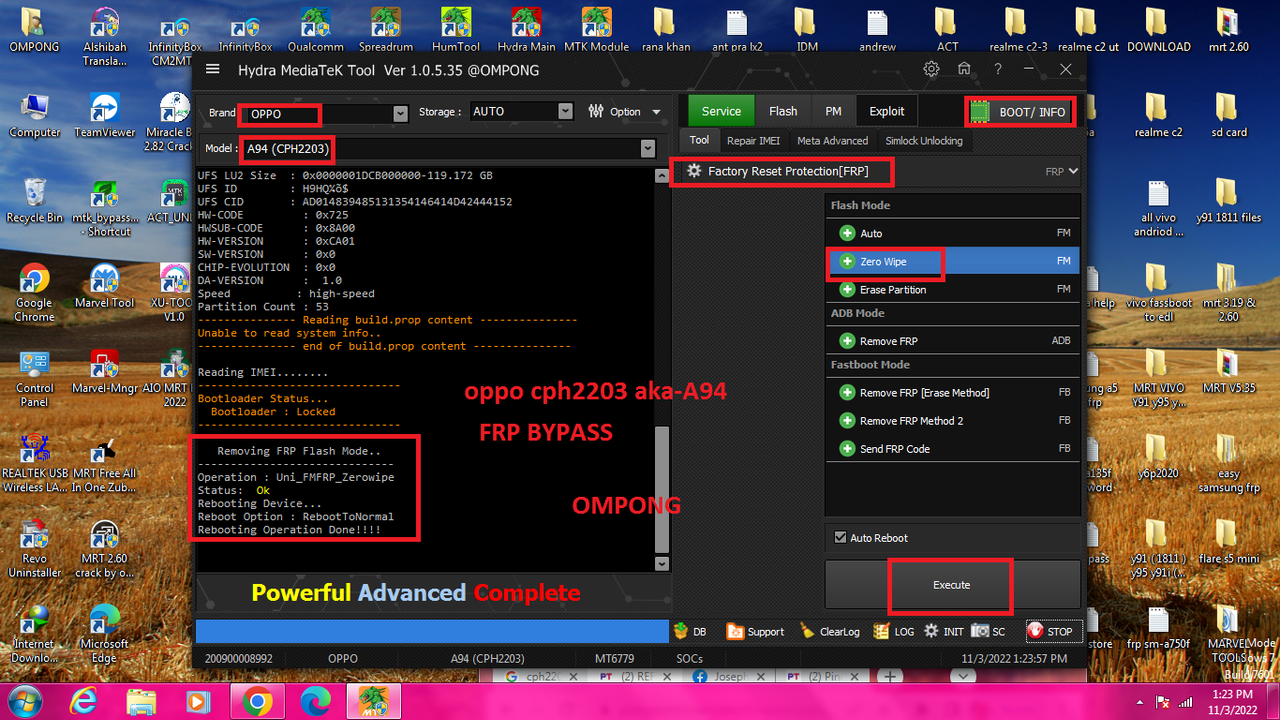Click the Model A94 (CPH2203) field

tap(441, 149)
